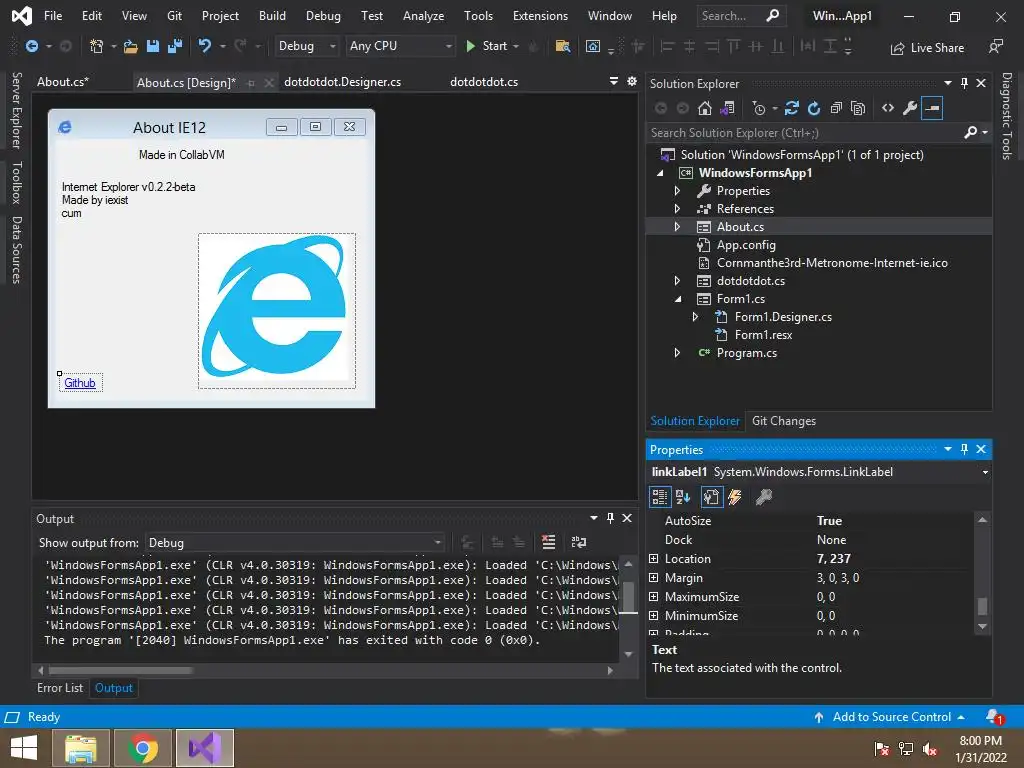Click the Pending Changes Filter clock icon
The height and width of the screenshot is (768, 1024).
click(x=759, y=108)
